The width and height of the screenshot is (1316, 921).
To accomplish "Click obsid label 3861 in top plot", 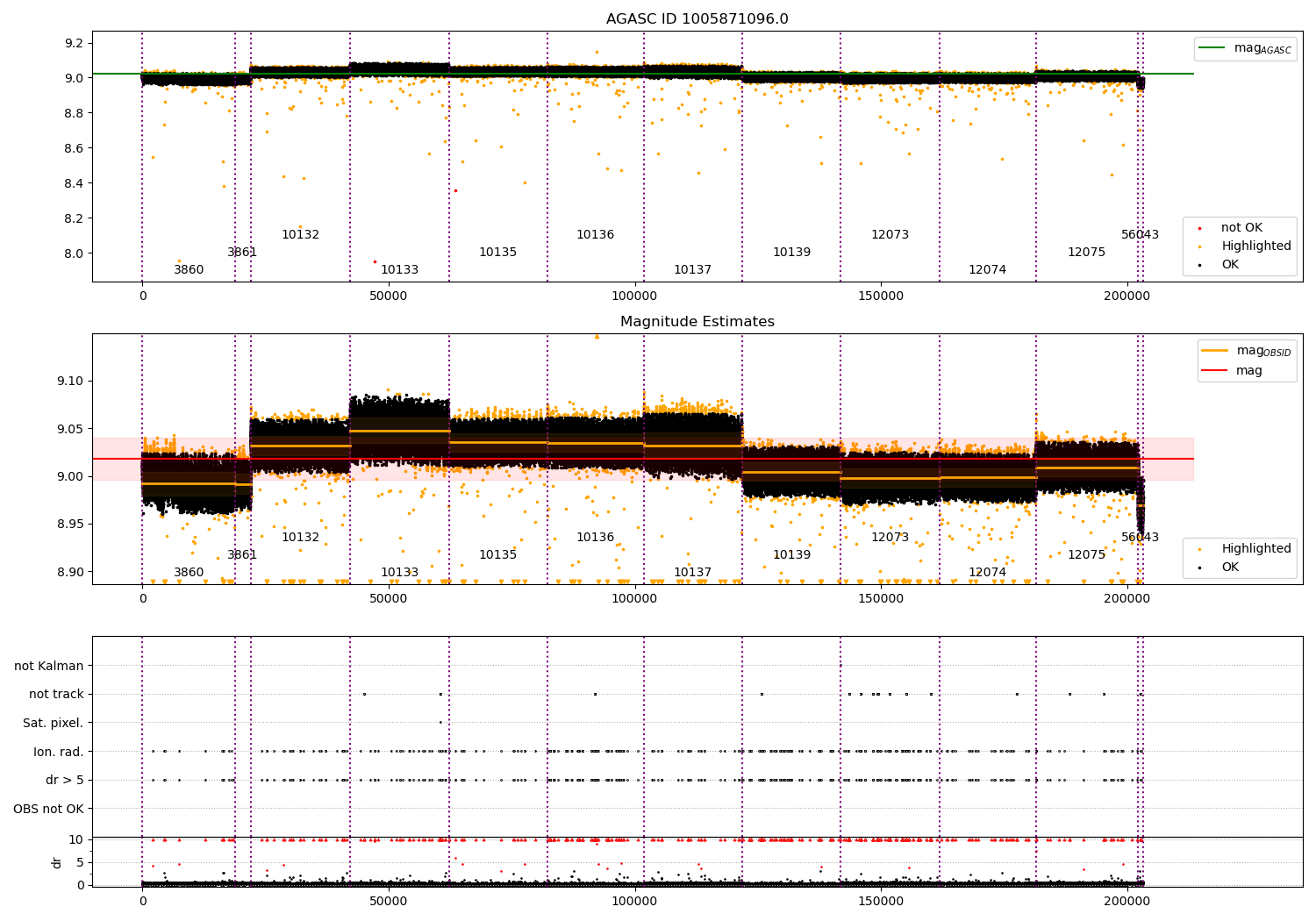I will tap(242, 253).
